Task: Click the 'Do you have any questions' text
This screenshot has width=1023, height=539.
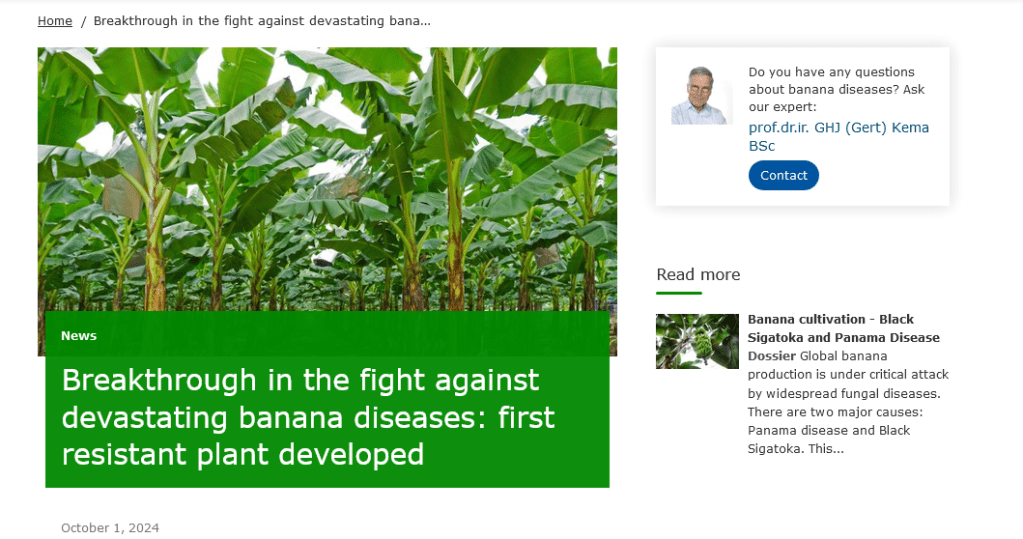Action: click(831, 72)
